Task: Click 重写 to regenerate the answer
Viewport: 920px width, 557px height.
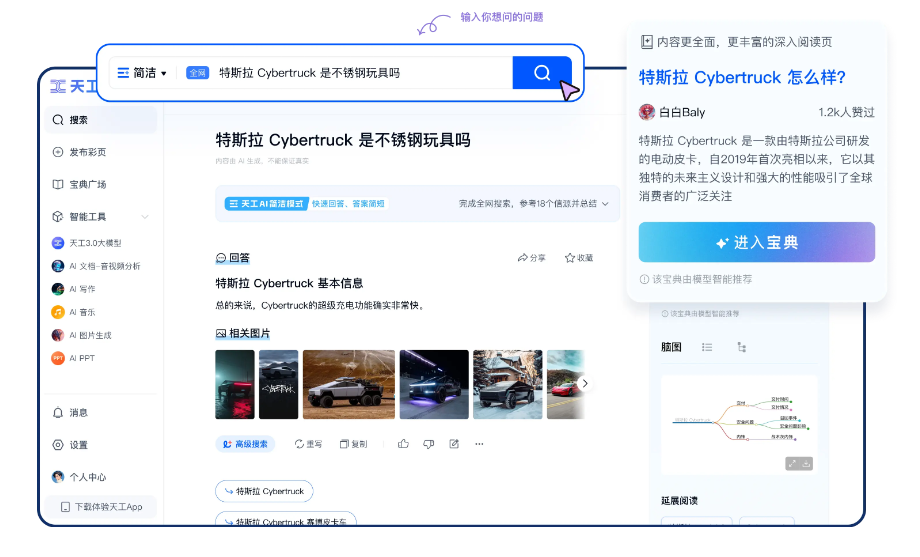Action: point(308,444)
